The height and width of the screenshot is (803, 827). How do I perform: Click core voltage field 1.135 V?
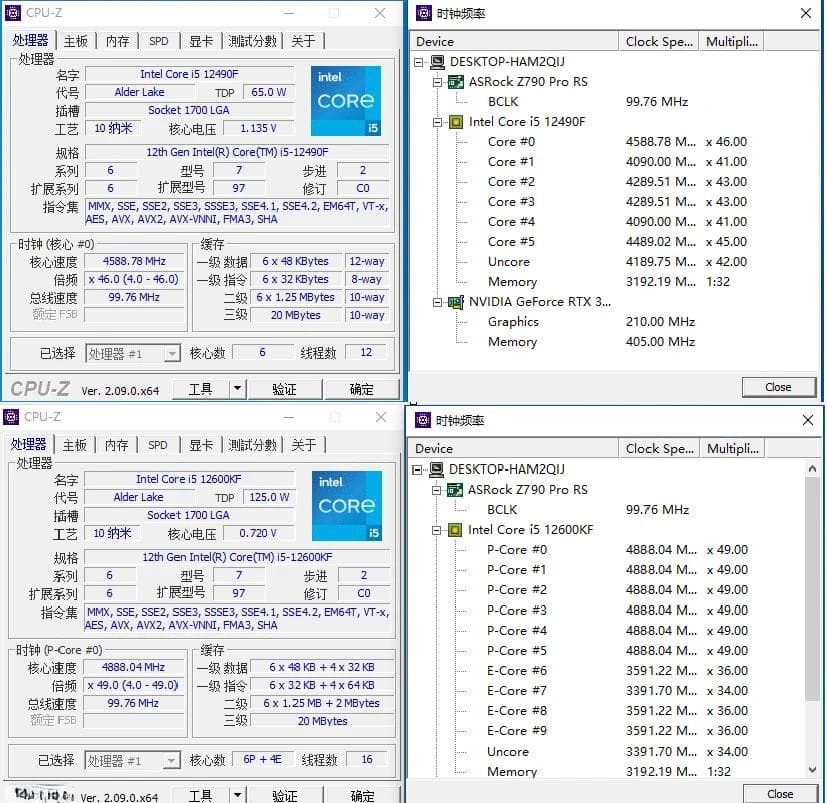pos(258,128)
